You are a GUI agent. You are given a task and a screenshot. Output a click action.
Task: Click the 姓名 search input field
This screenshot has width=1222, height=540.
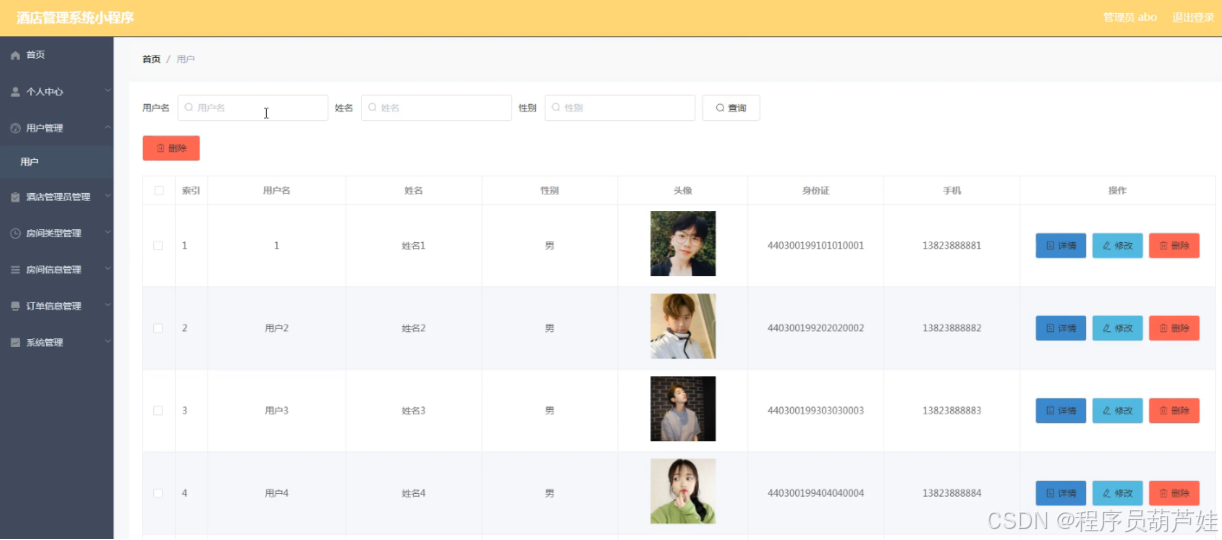click(436, 108)
